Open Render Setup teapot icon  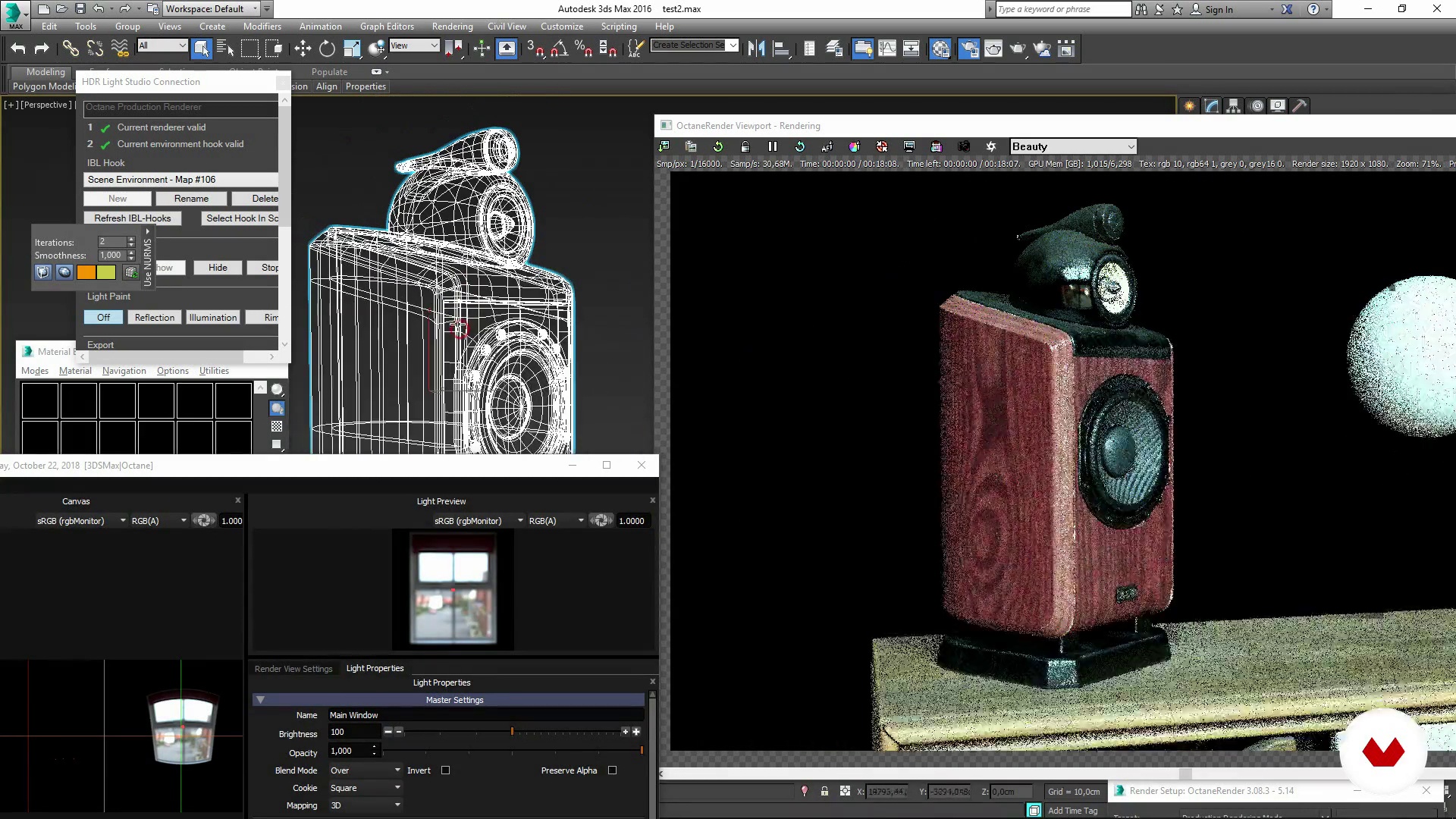[969, 49]
